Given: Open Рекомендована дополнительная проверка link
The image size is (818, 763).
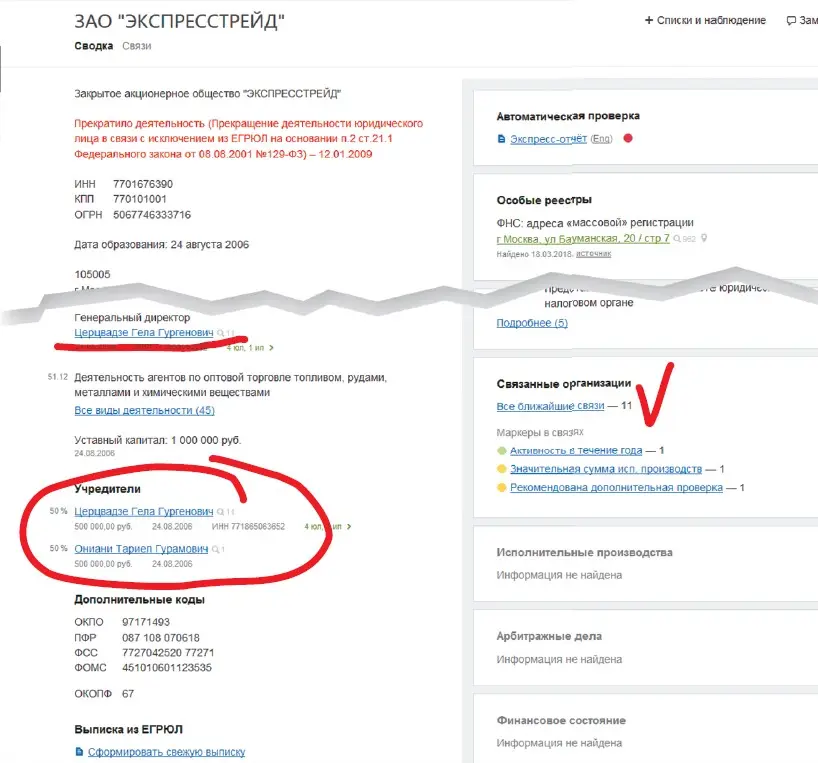Looking at the screenshot, I should tap(616, 487).
